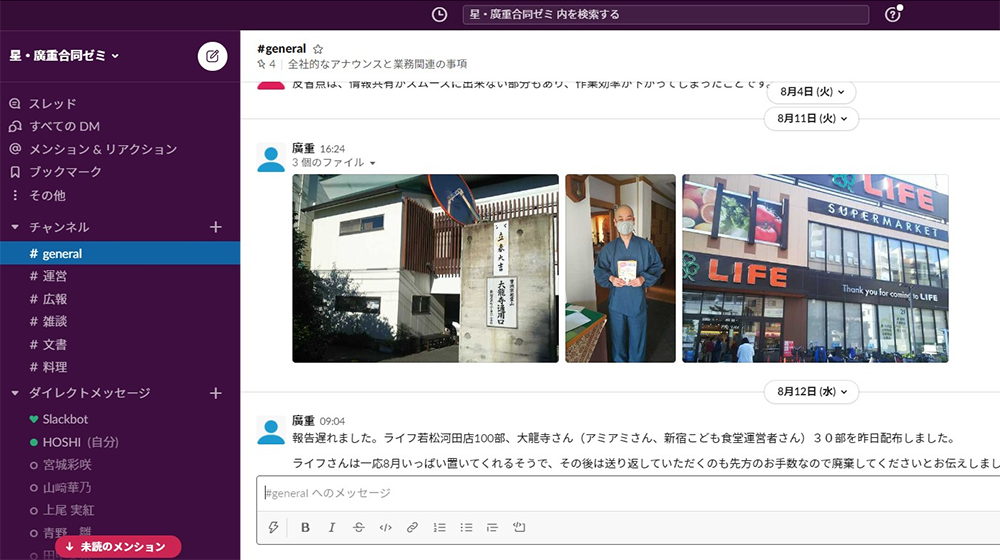The height and width of the screenshot is (560, 1000).
Task: Compose a new message with pencil icon
Action: 212,56
